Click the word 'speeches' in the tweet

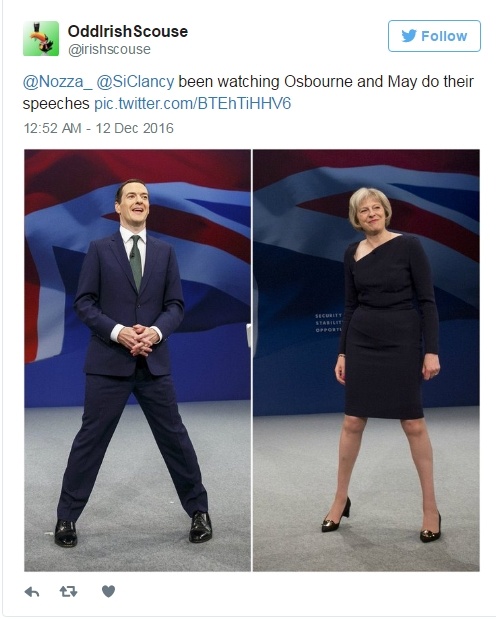56,104
